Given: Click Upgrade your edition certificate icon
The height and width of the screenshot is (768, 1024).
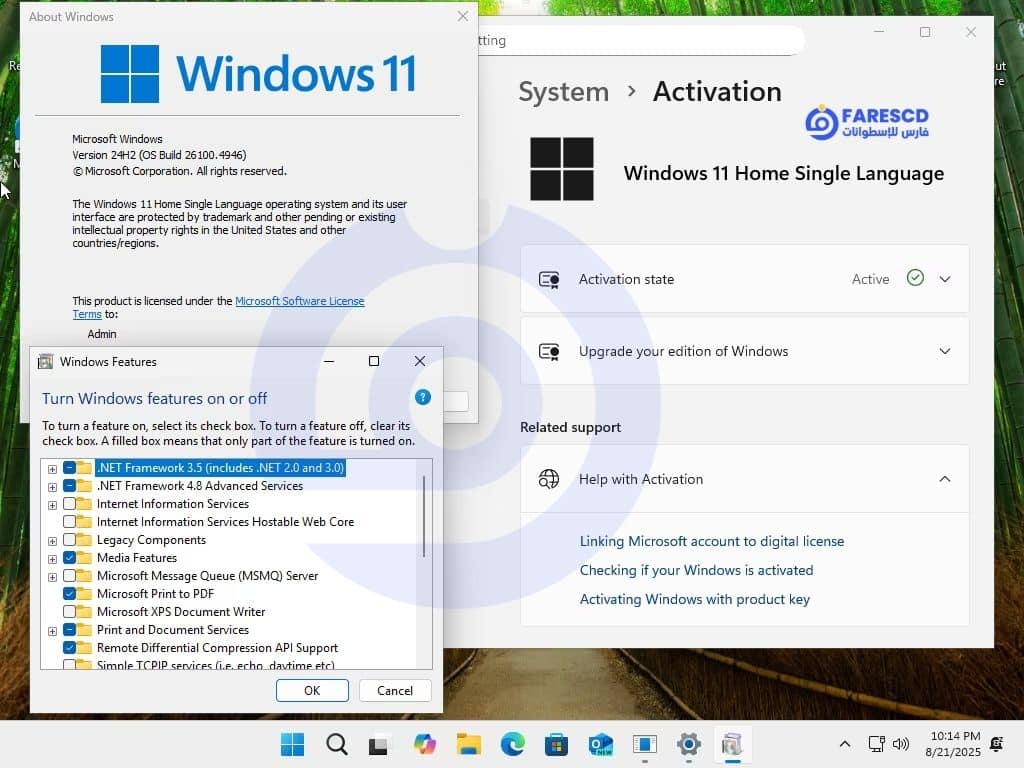Looking at the screenshot, I should (x=549, y=351).
